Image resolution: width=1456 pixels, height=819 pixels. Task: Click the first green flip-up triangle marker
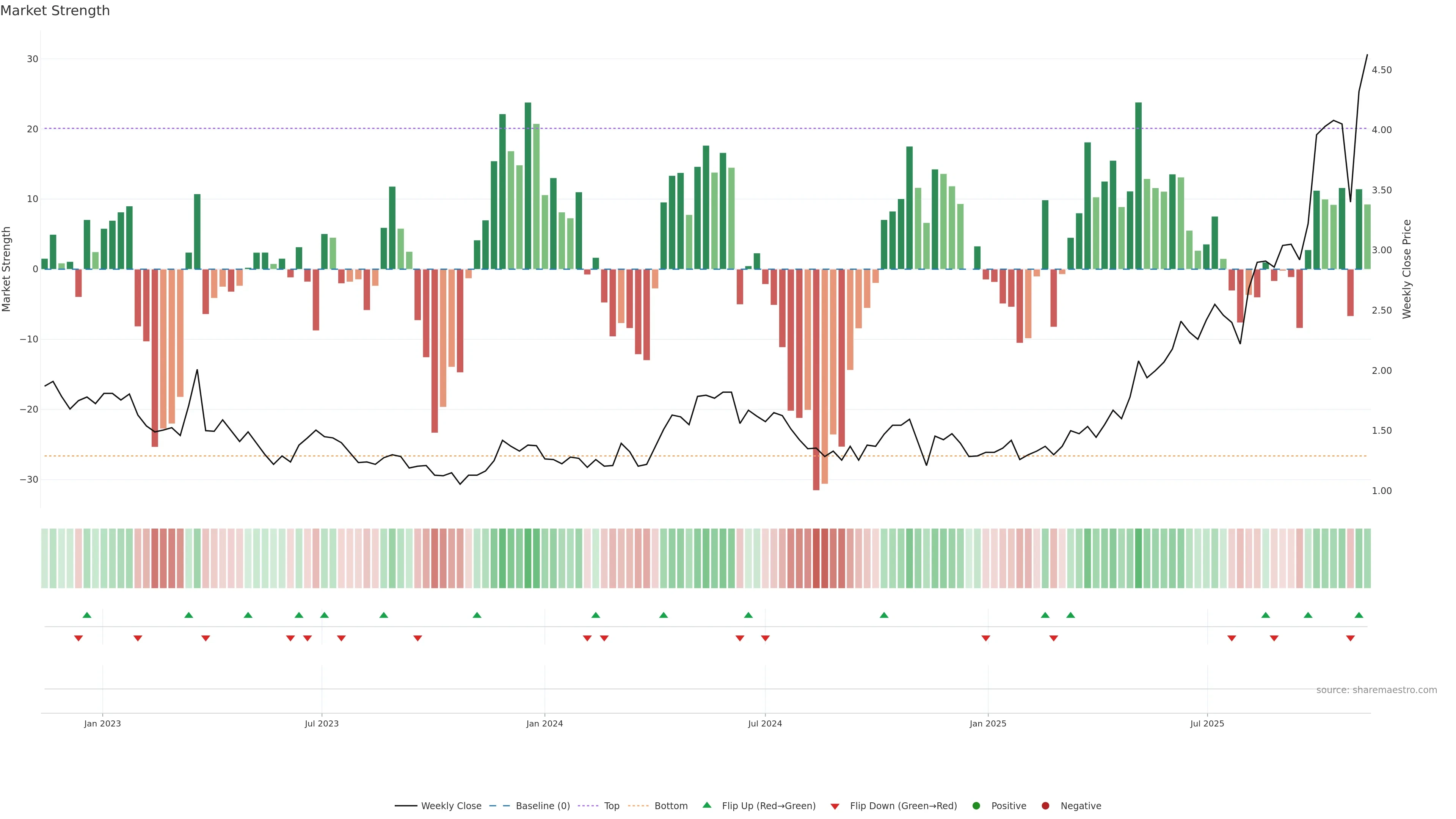(x=87, y=615)
